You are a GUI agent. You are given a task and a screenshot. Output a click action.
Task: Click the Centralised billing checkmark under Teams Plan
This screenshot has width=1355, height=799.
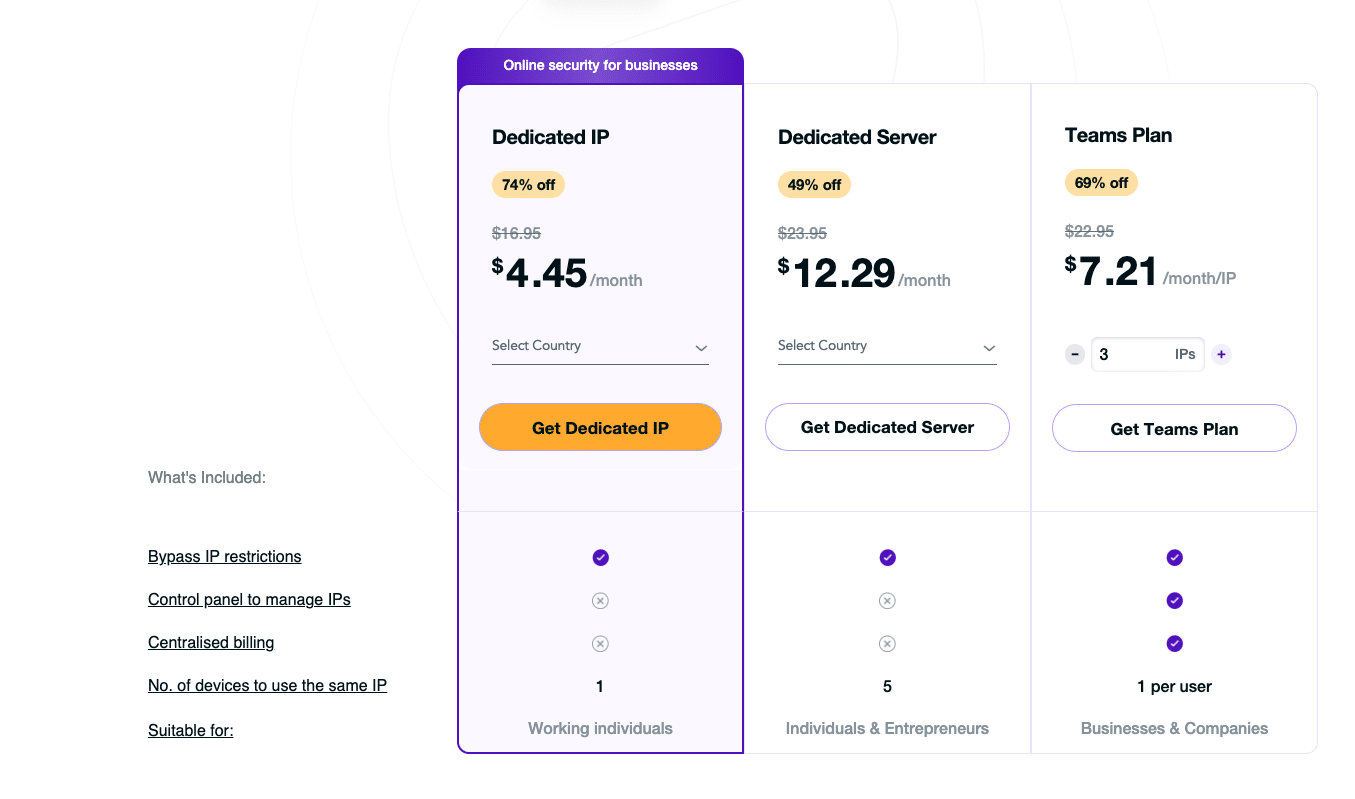[x=1174, y=643]
